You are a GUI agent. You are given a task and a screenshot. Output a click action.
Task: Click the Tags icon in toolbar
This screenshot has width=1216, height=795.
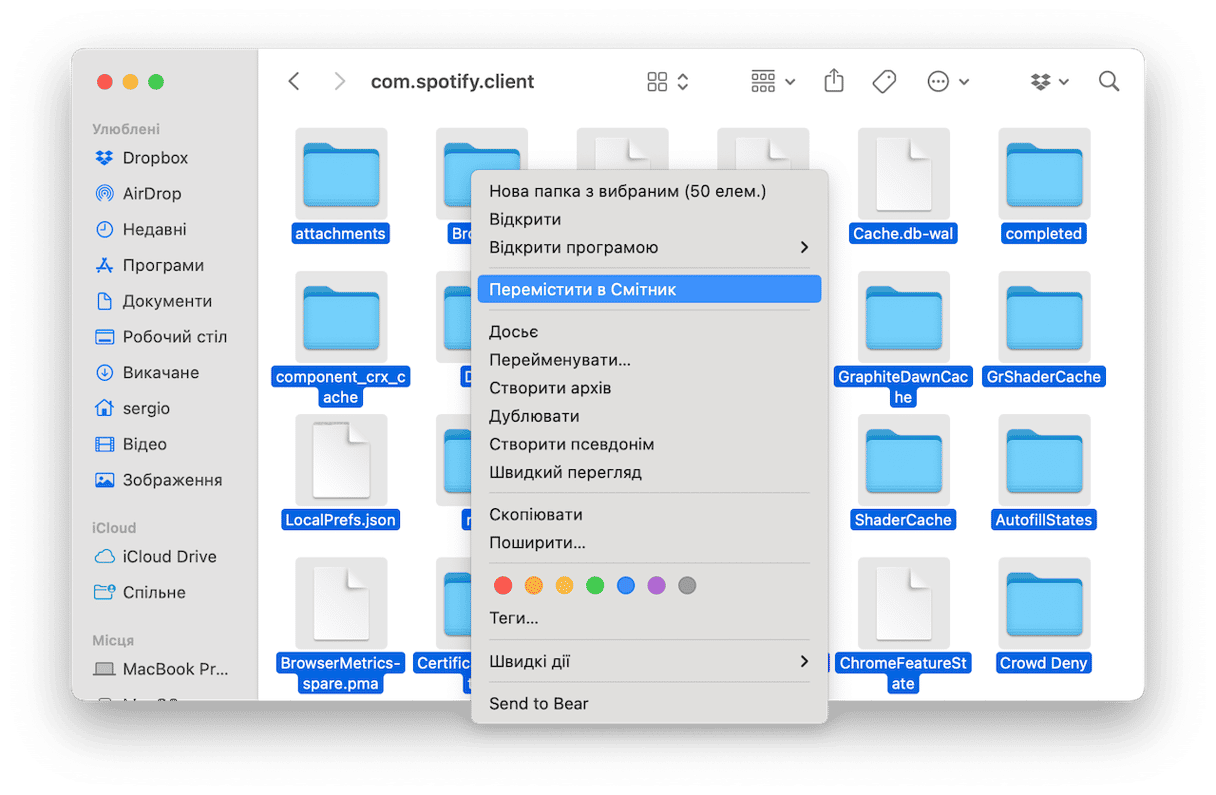(x=884, y=82)
